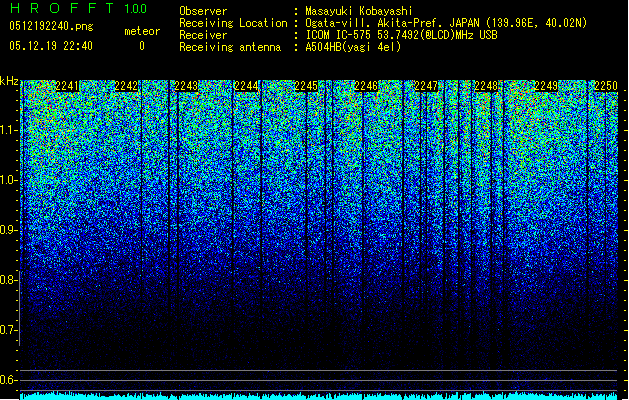
Task: Click the 1.1 kHz axis label
Action: coord(8,130)
